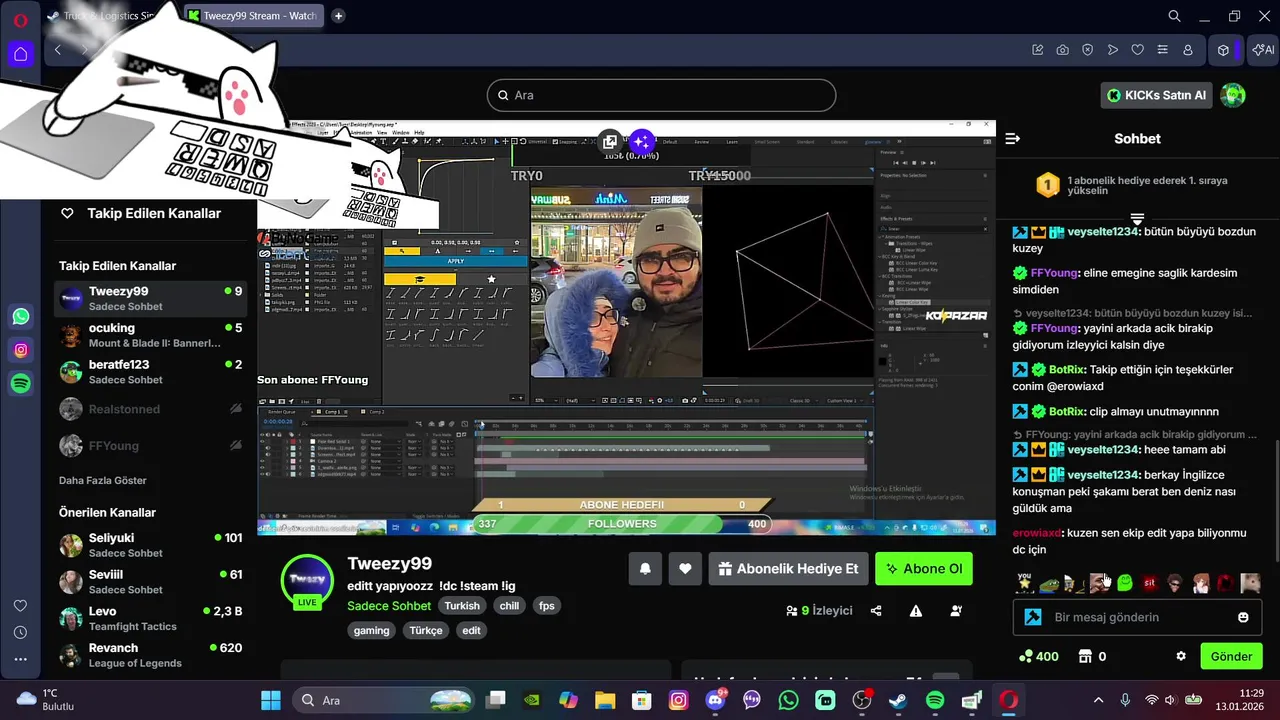Click the new tab plus button

338,16
